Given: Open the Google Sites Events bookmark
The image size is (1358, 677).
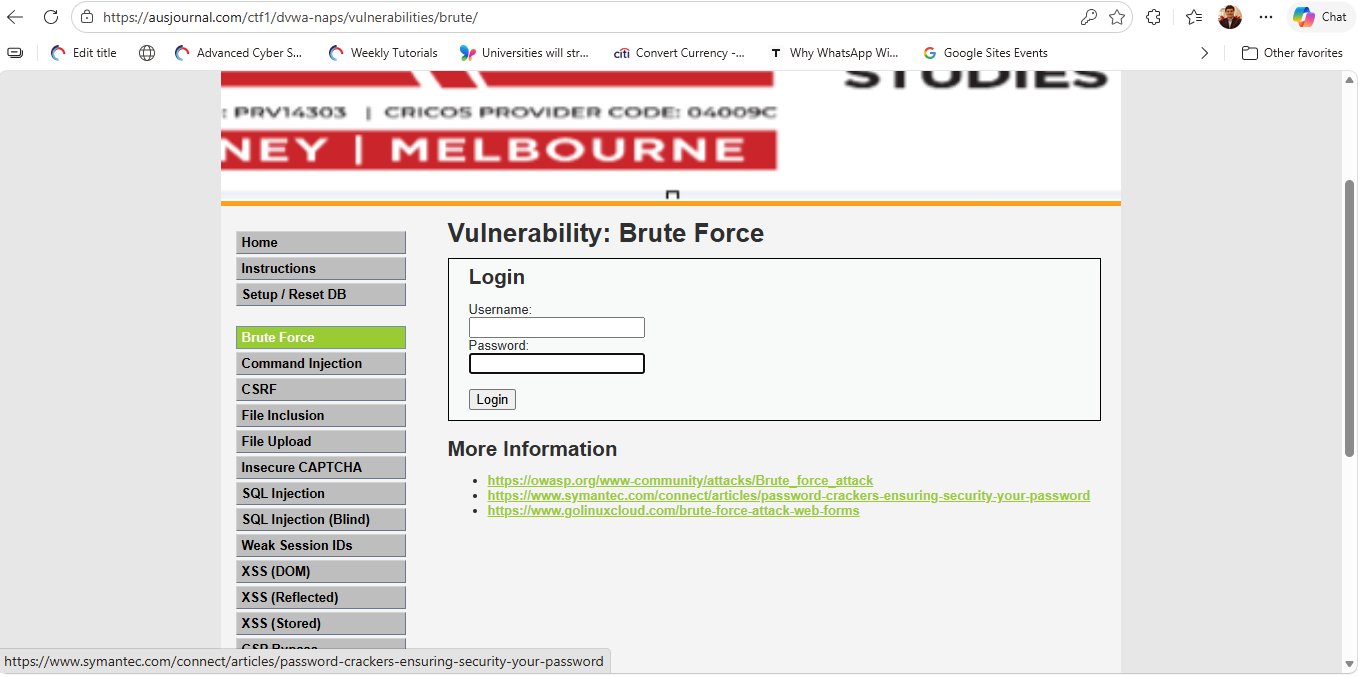Looking at the screenshot, I should tap(986, 53).
